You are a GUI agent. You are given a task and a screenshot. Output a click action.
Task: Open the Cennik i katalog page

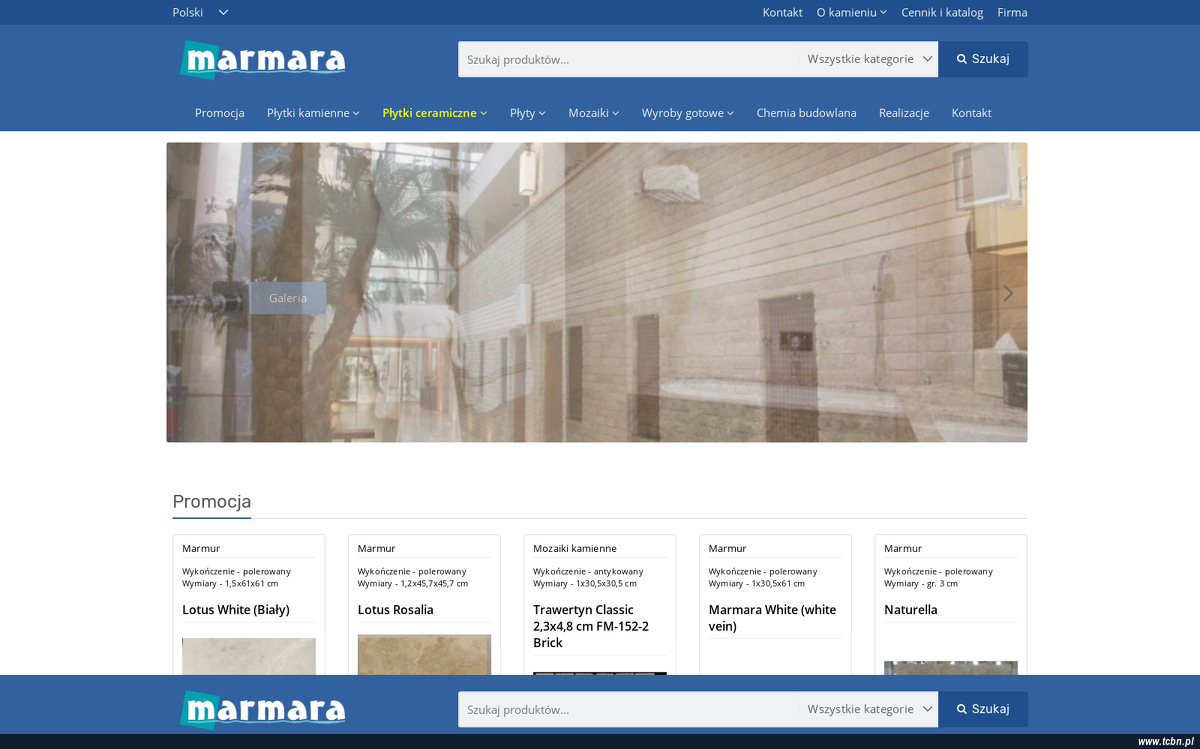pos(942,12)
